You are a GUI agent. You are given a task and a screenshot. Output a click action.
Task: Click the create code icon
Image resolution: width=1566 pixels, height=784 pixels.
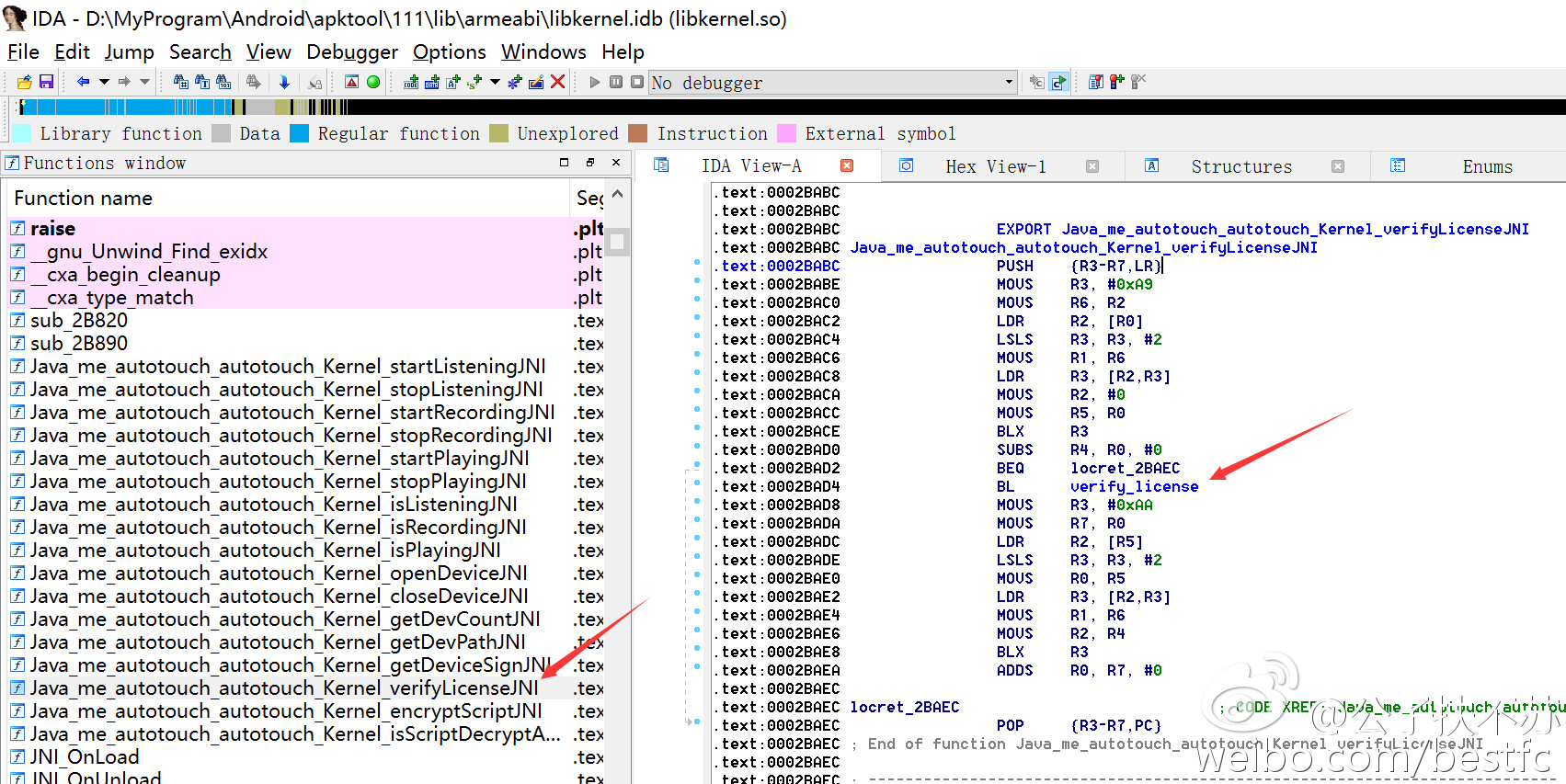tap(411, 82)
